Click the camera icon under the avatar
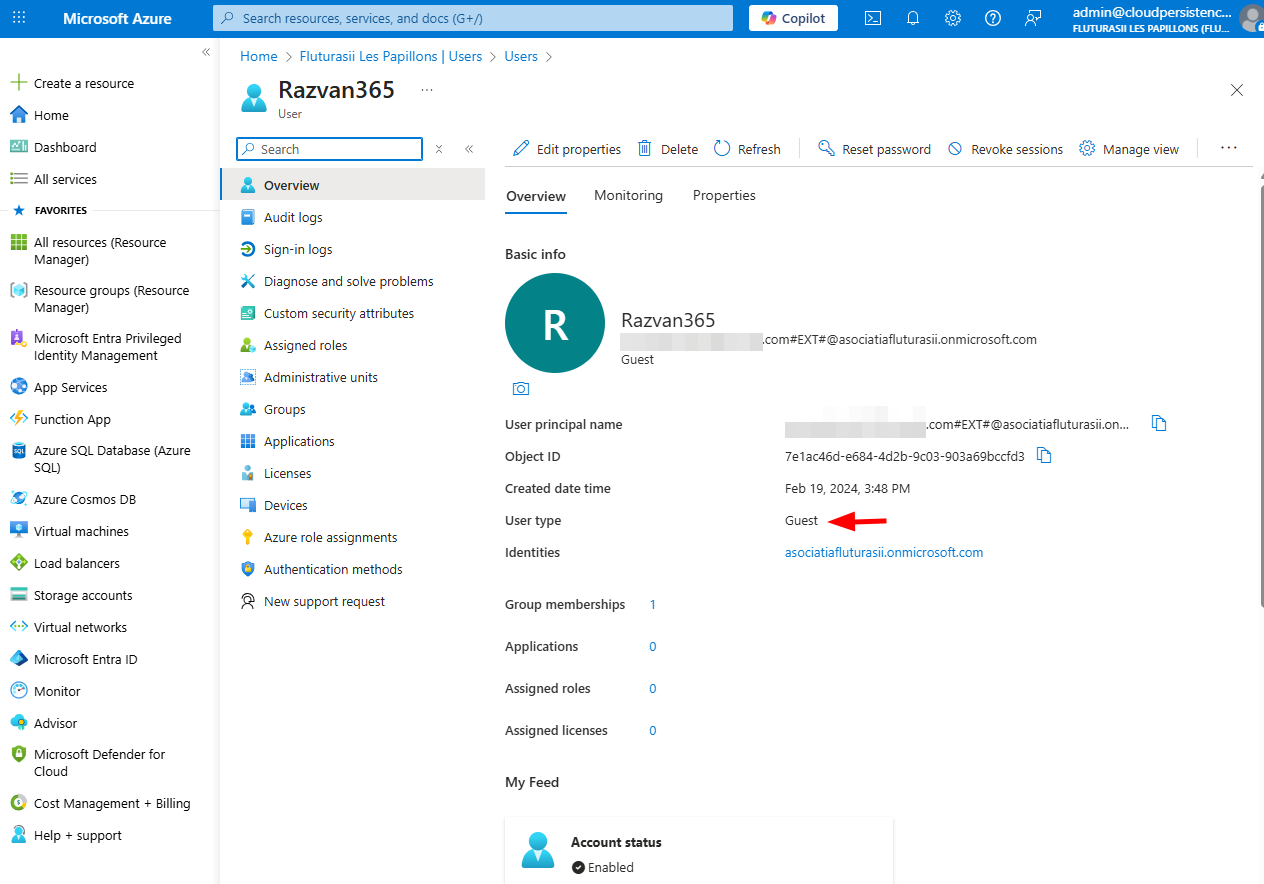Screen dimensions: 1264x884 point(521,389)
